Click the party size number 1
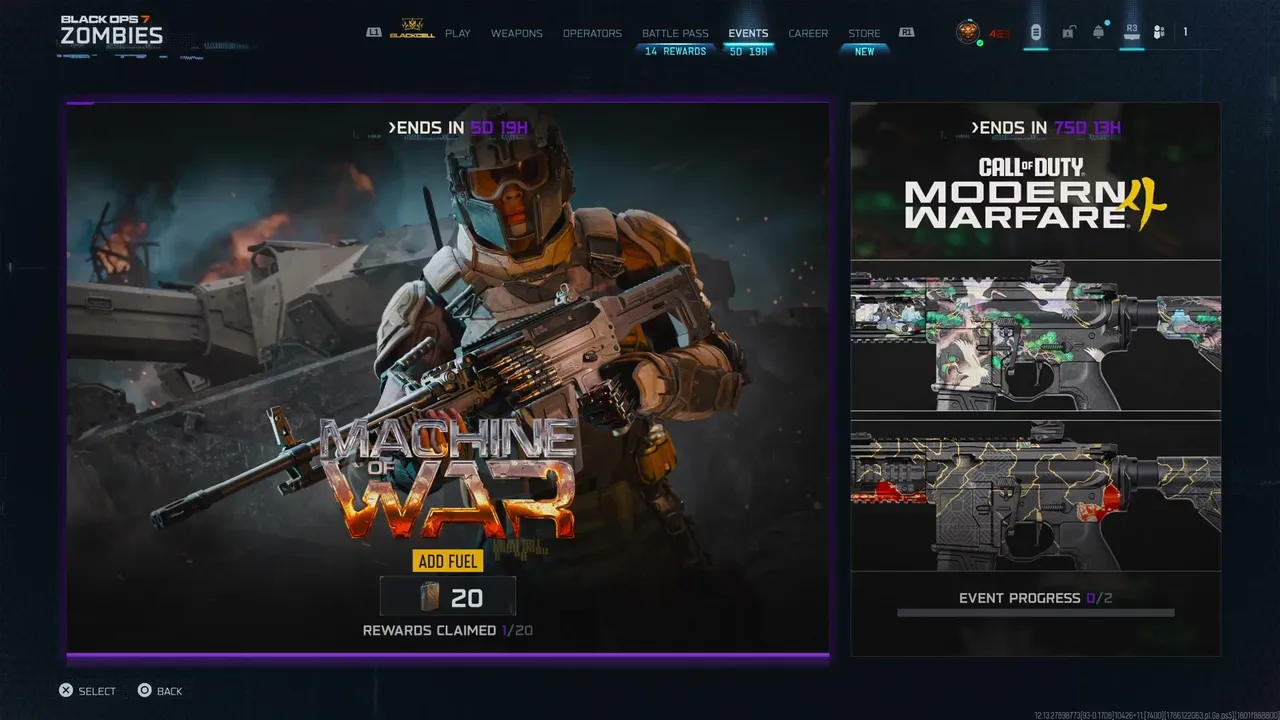The image size is (1280, 720). [1186, 33]
